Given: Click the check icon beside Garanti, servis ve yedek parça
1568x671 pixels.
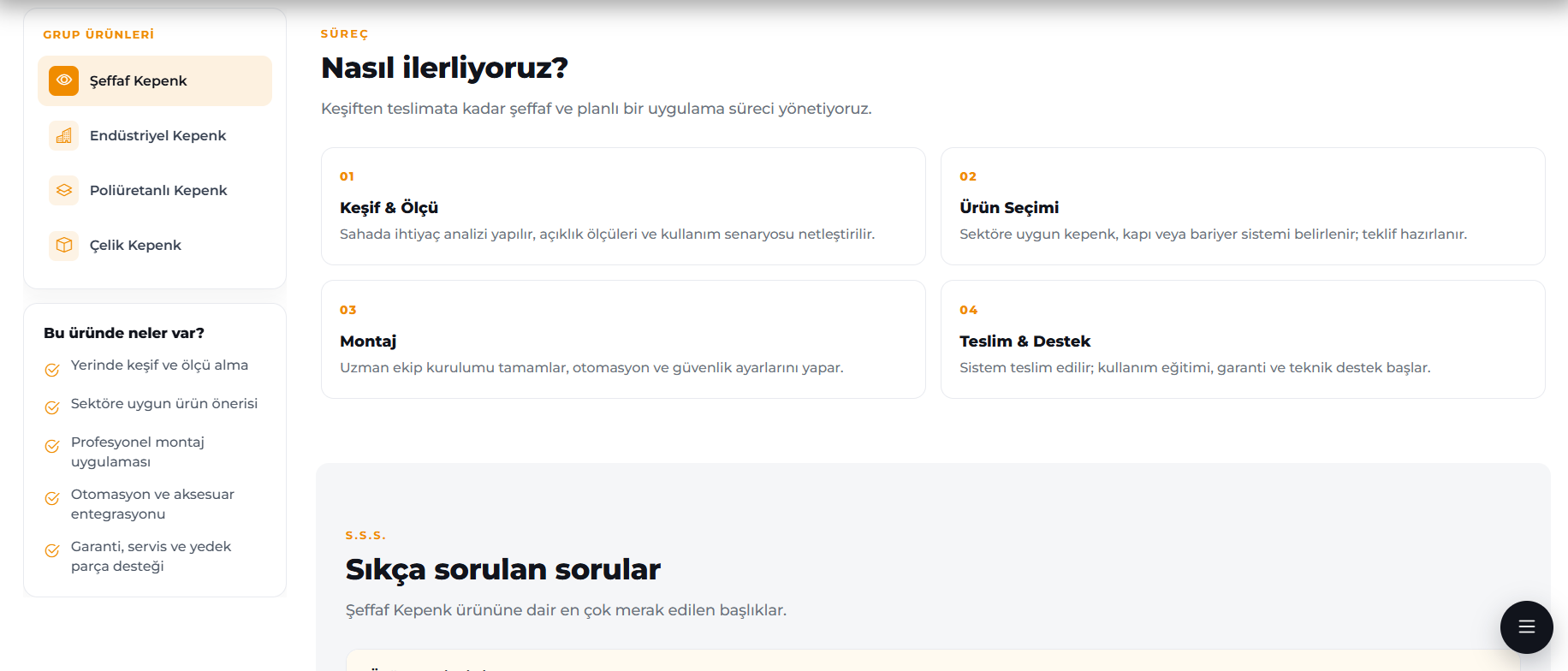Looking at the screenshot, I should [52, 550].
